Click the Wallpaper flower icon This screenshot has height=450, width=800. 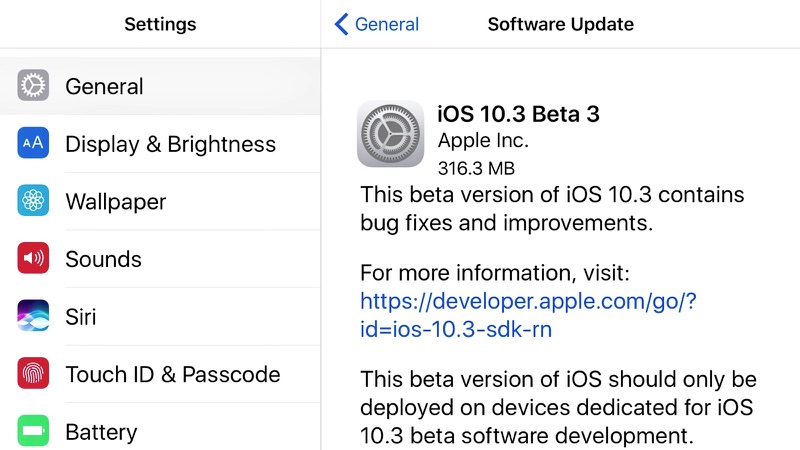pyautogui.click(x=33, y=201)
